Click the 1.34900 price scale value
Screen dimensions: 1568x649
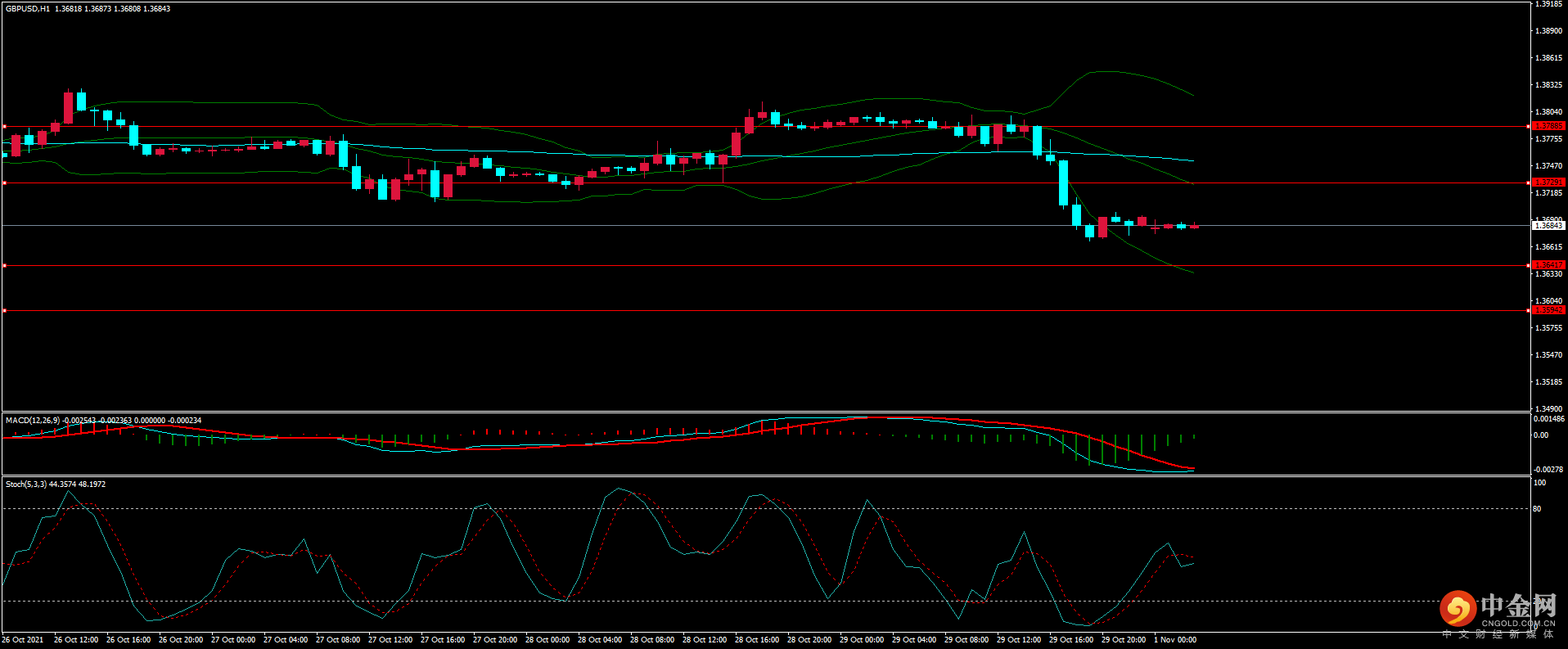coord(1548,409)
